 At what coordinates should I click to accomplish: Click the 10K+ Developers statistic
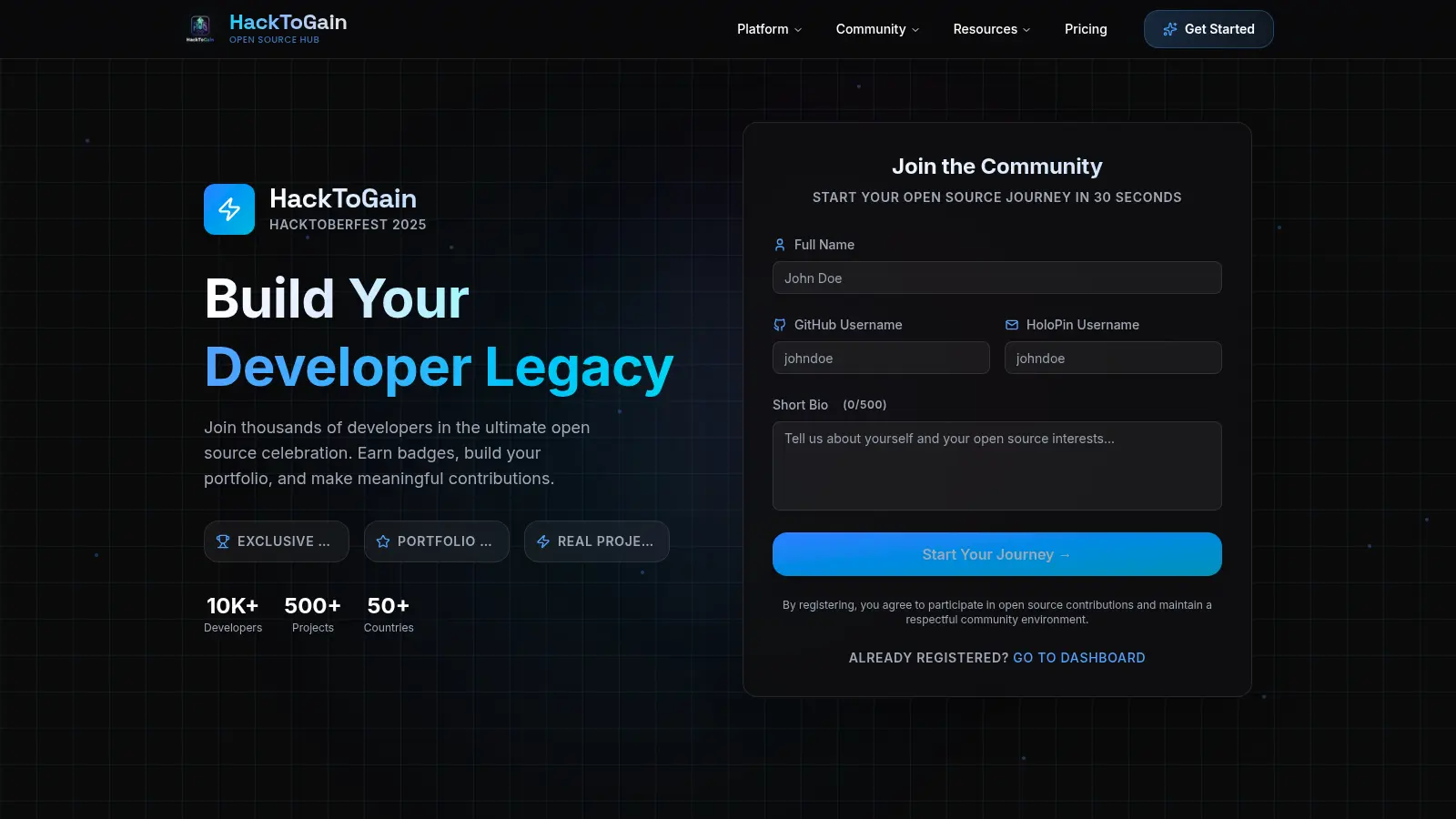pyautogui.click(x=233, y=614)
